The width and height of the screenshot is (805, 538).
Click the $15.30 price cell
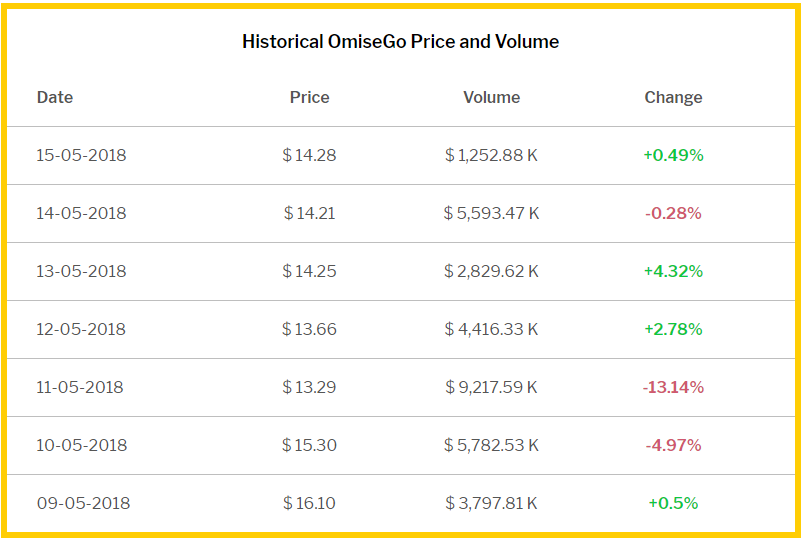click(309, 445)
